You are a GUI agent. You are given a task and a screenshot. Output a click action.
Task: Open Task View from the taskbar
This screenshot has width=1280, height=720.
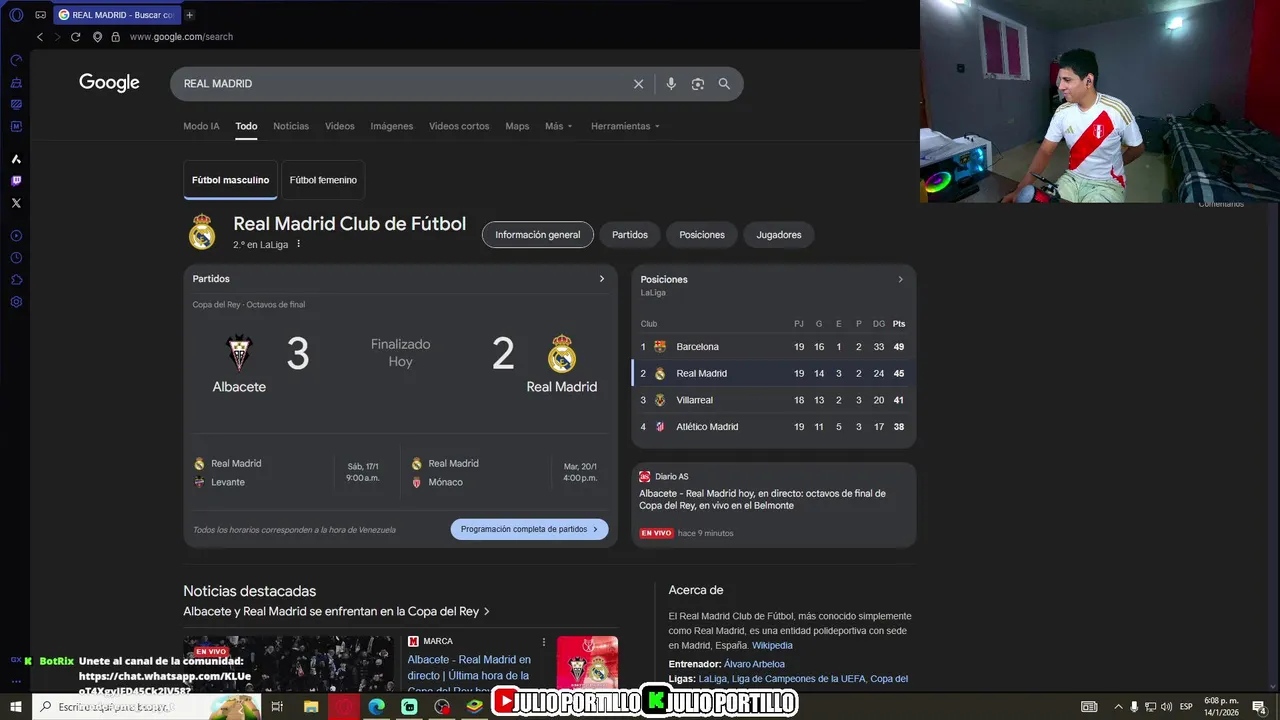tap(277, 707)
